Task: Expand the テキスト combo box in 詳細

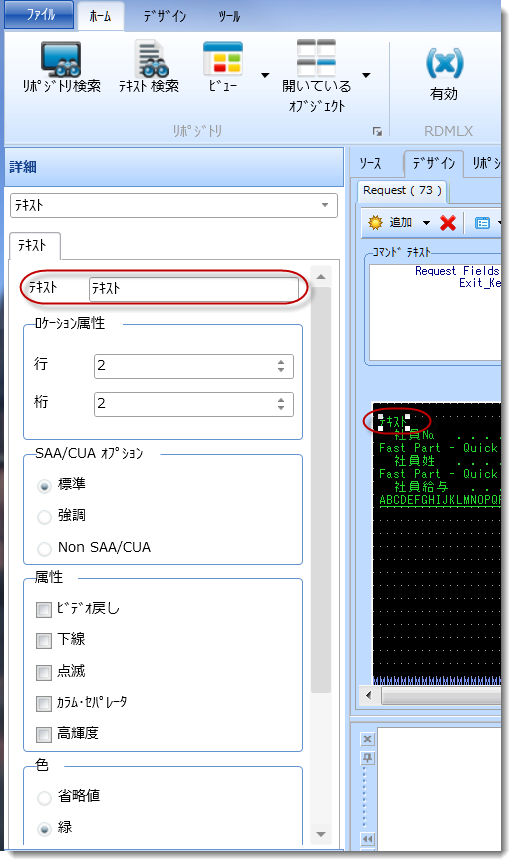Action: tap(174, 205)
